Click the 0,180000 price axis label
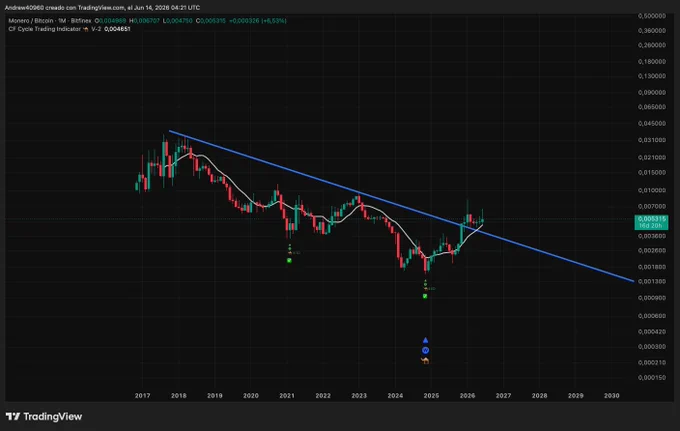Viewport: 680px width, 431px height. tap(652, 62)
